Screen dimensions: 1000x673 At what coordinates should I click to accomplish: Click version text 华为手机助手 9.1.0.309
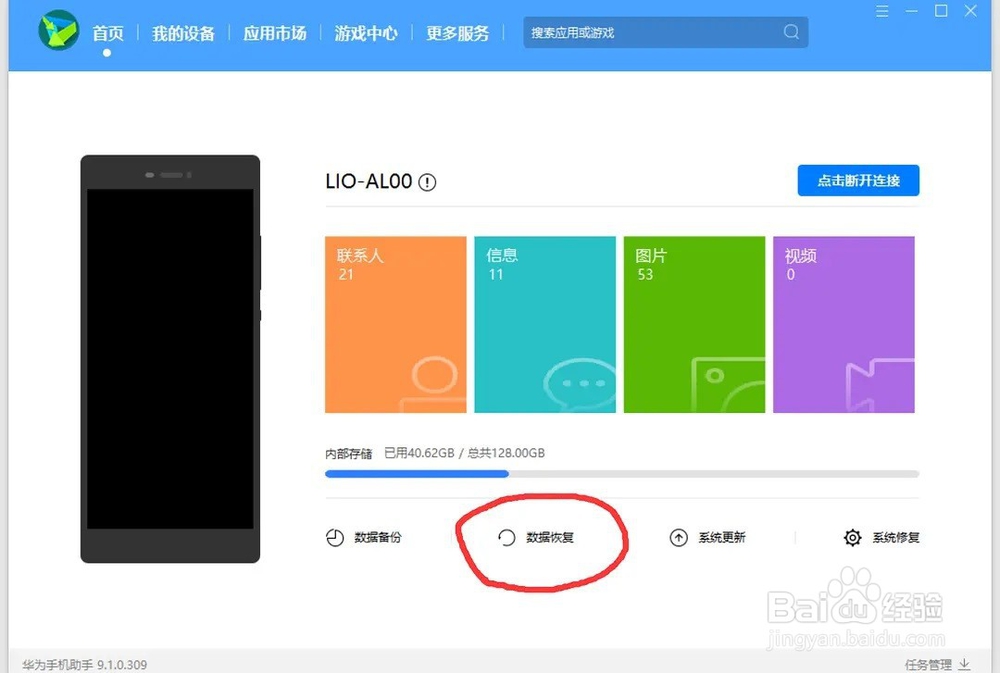click(84, 665)
